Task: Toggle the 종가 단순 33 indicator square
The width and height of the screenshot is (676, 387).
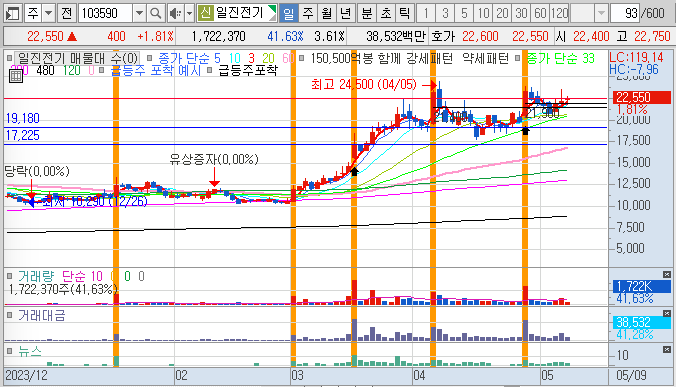Action: coord(517,58)
